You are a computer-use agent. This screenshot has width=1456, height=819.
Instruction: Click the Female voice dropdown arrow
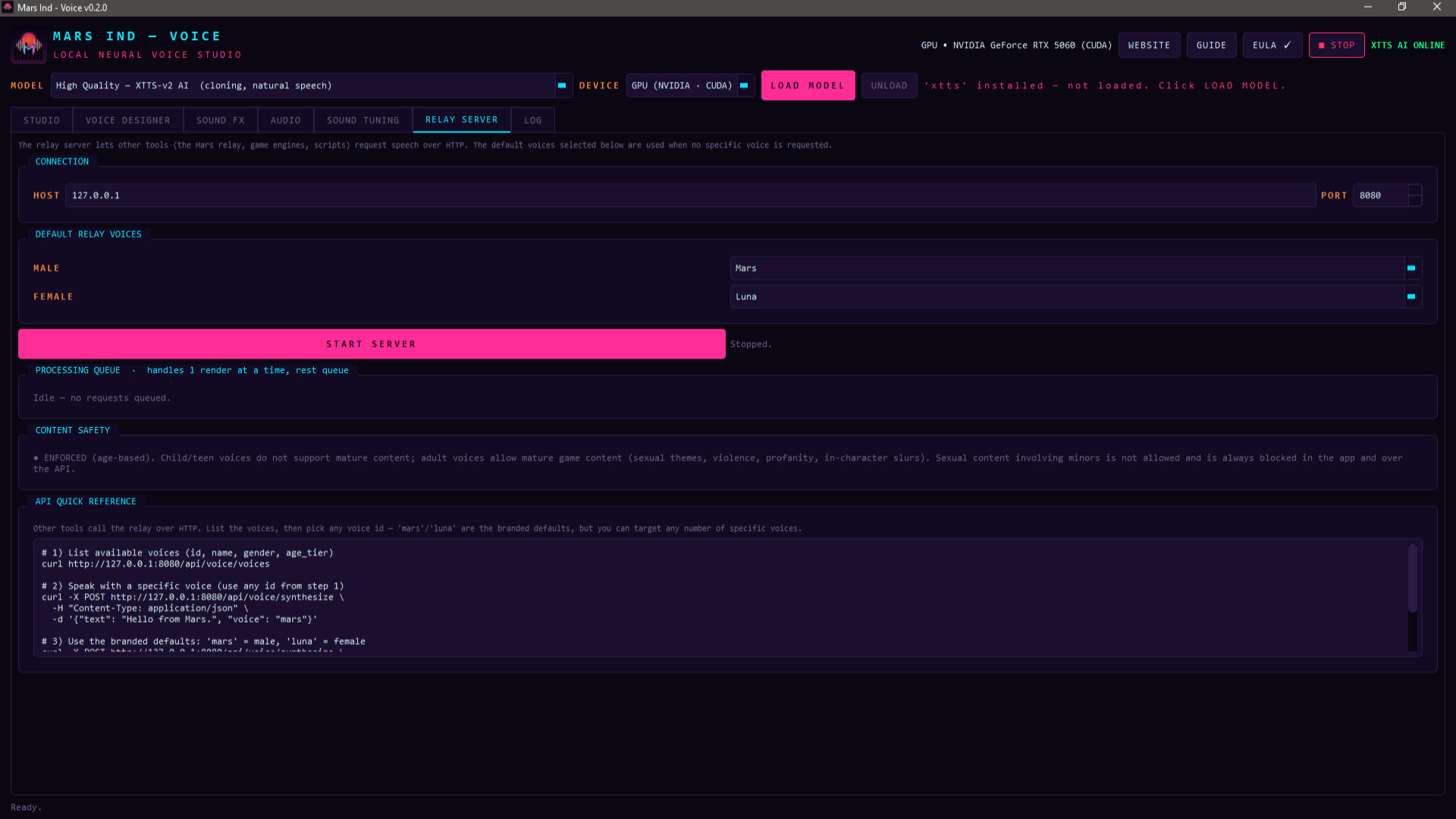[1411, 297]
